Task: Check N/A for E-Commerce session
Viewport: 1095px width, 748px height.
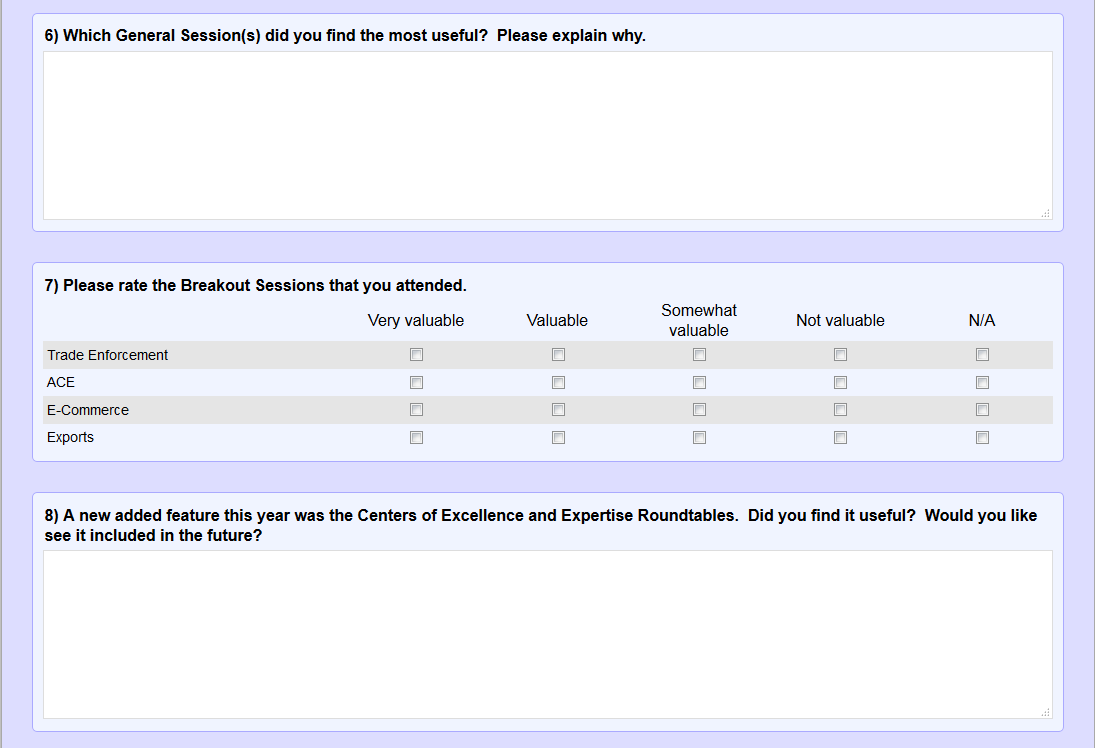Action: [x=982, y=410]
